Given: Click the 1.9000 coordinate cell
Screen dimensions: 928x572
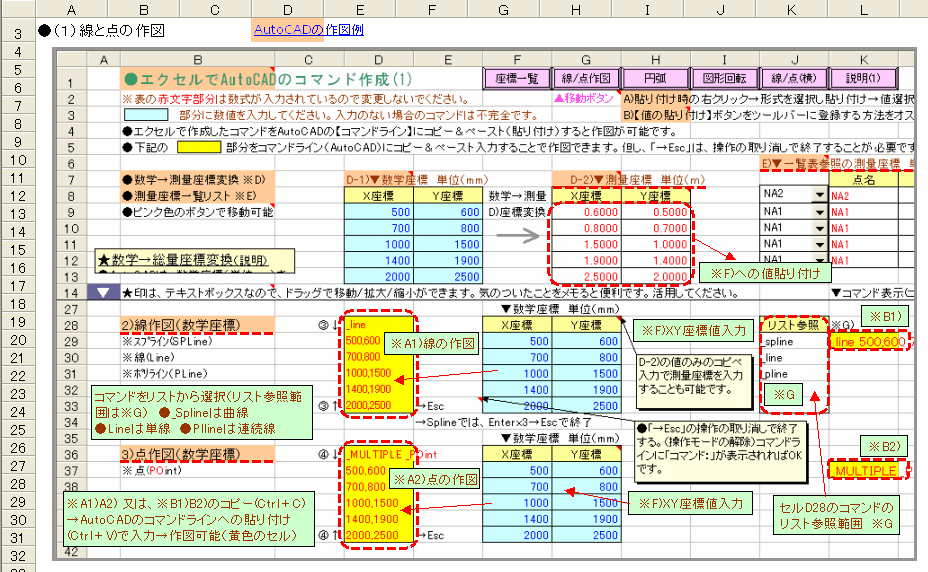Looking at the screenshot, I should click(x=587, y=261).
